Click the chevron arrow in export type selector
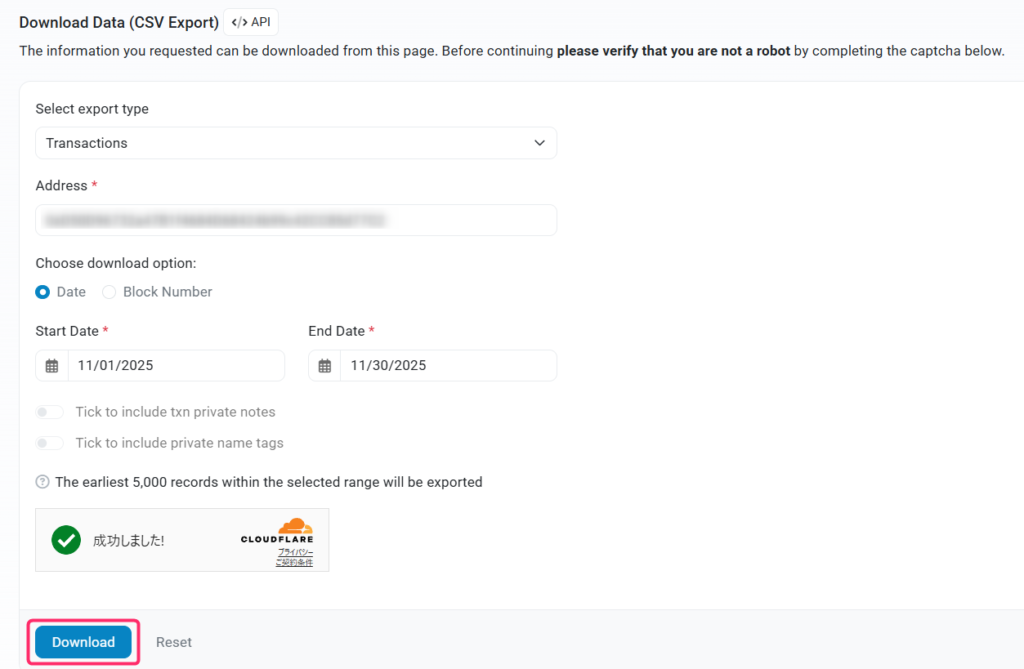 (x=540, y=143)
